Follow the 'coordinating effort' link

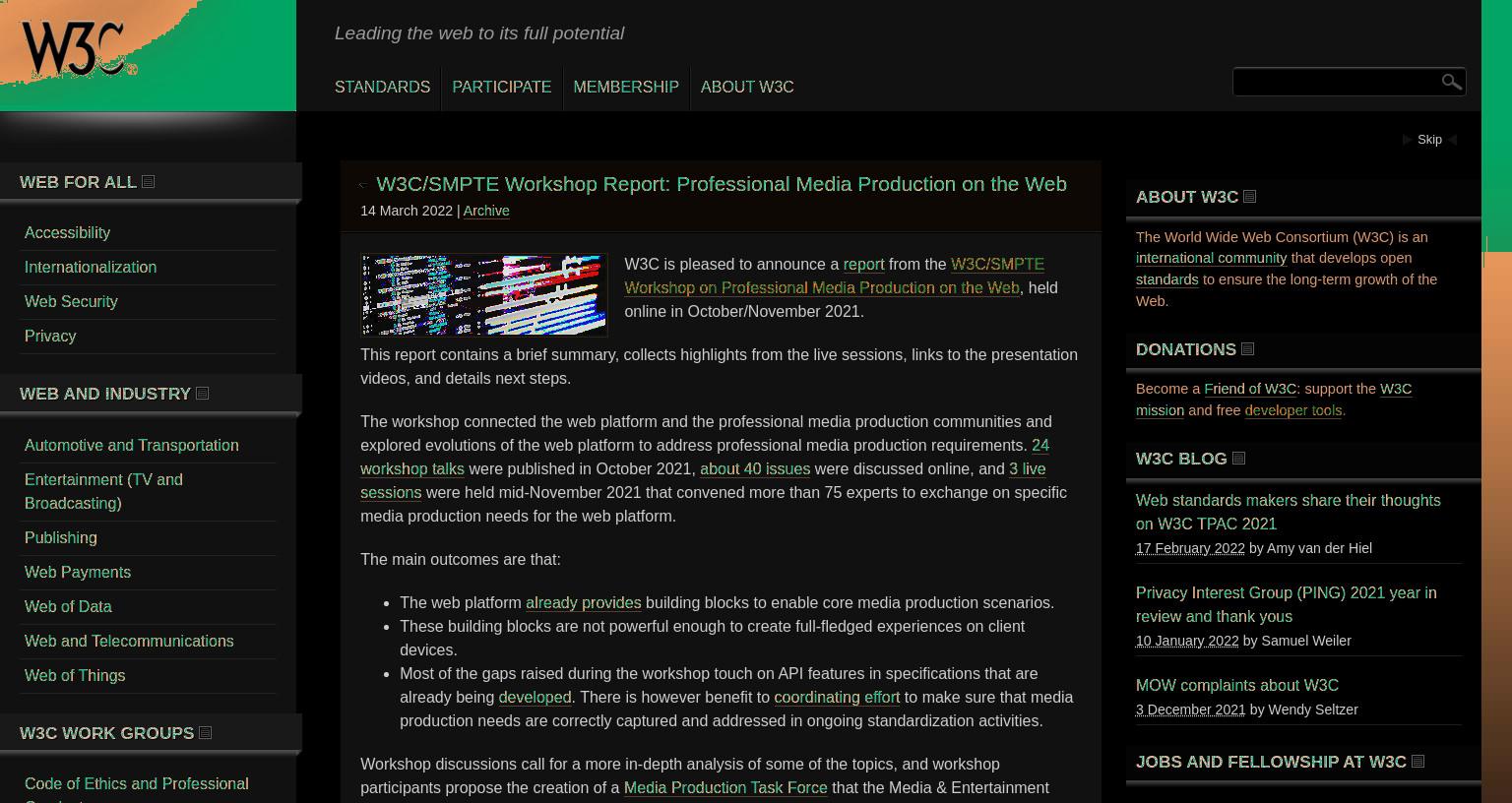coord(837,697)
